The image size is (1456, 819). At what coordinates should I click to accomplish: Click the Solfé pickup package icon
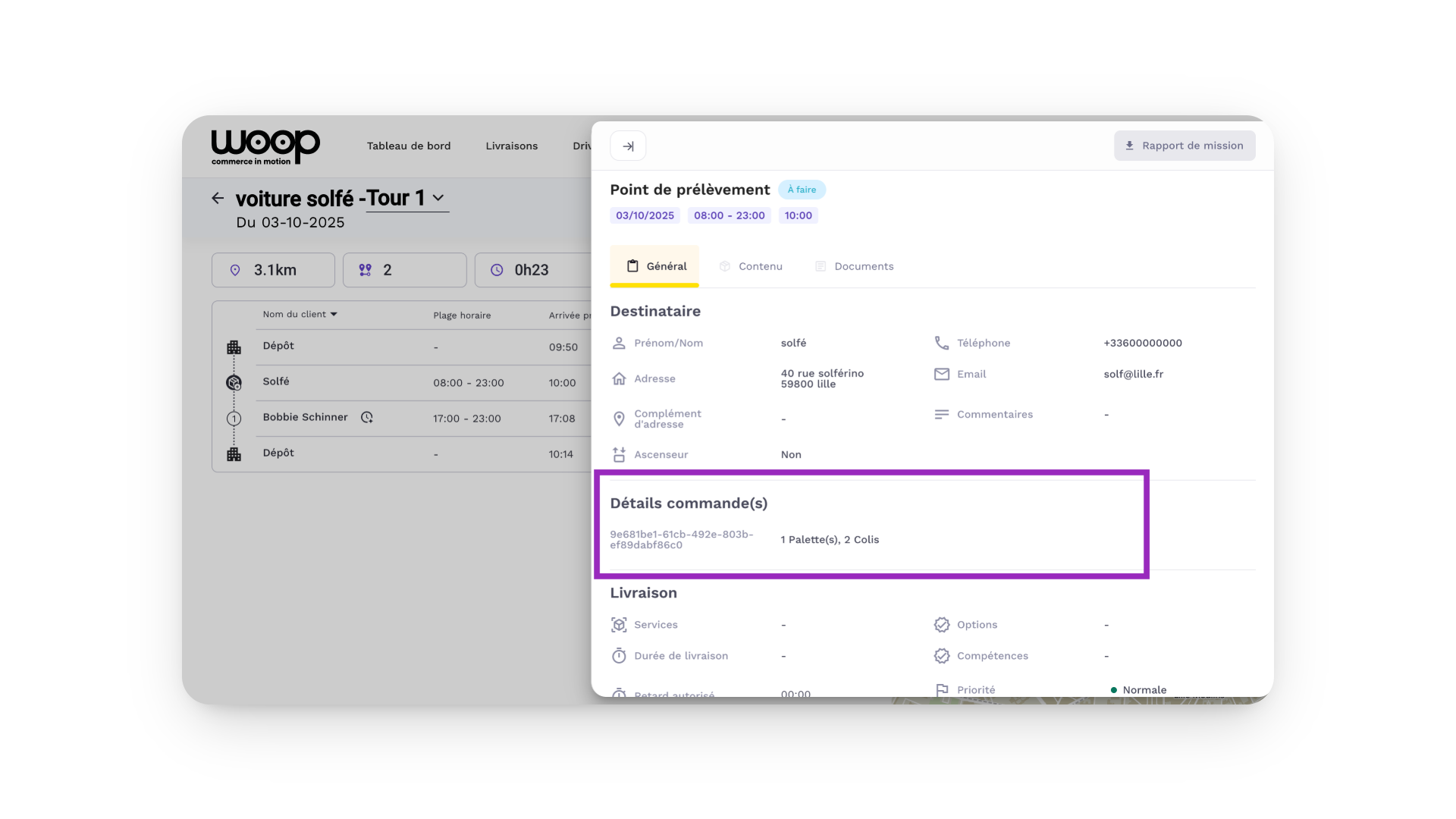pos(234,383)
